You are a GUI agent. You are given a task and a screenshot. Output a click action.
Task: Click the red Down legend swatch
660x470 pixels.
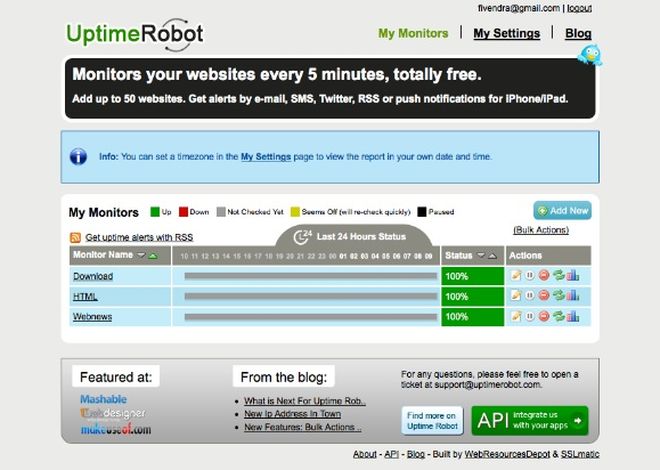click(x=183, y=212)
